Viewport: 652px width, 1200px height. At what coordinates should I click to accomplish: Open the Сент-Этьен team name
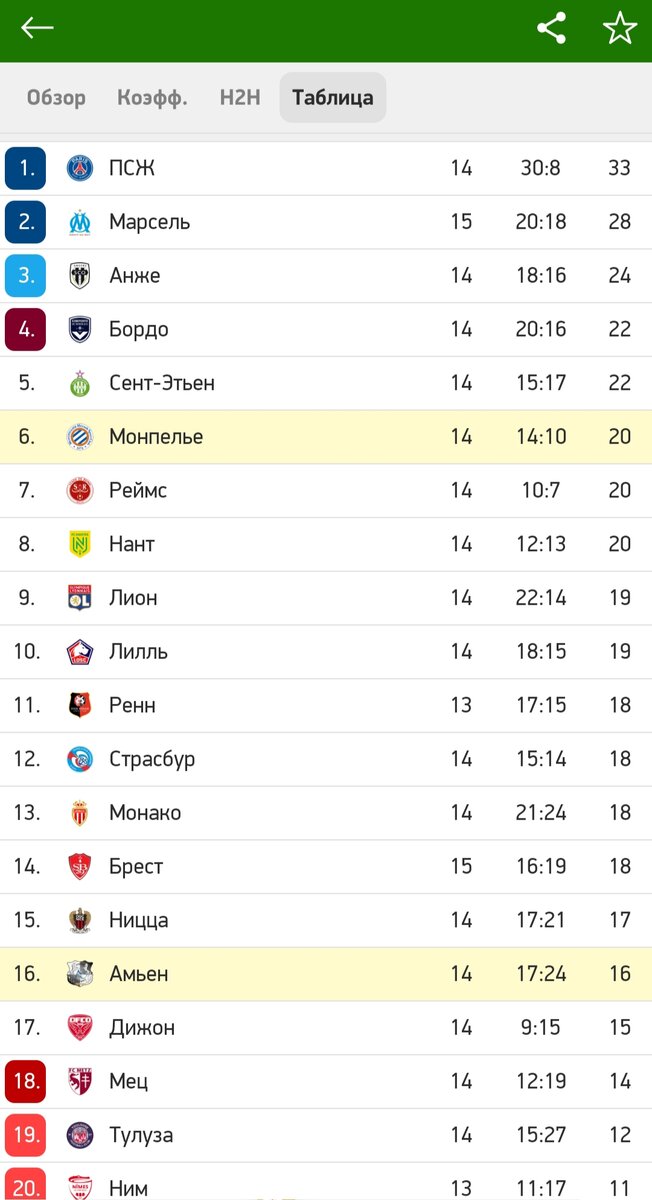click(162, 383)
